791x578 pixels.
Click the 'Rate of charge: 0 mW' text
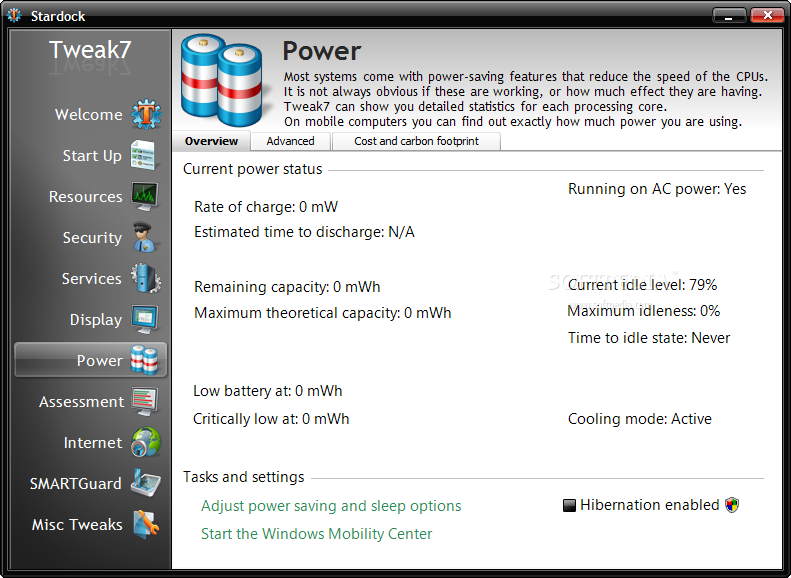coord(266,207)
